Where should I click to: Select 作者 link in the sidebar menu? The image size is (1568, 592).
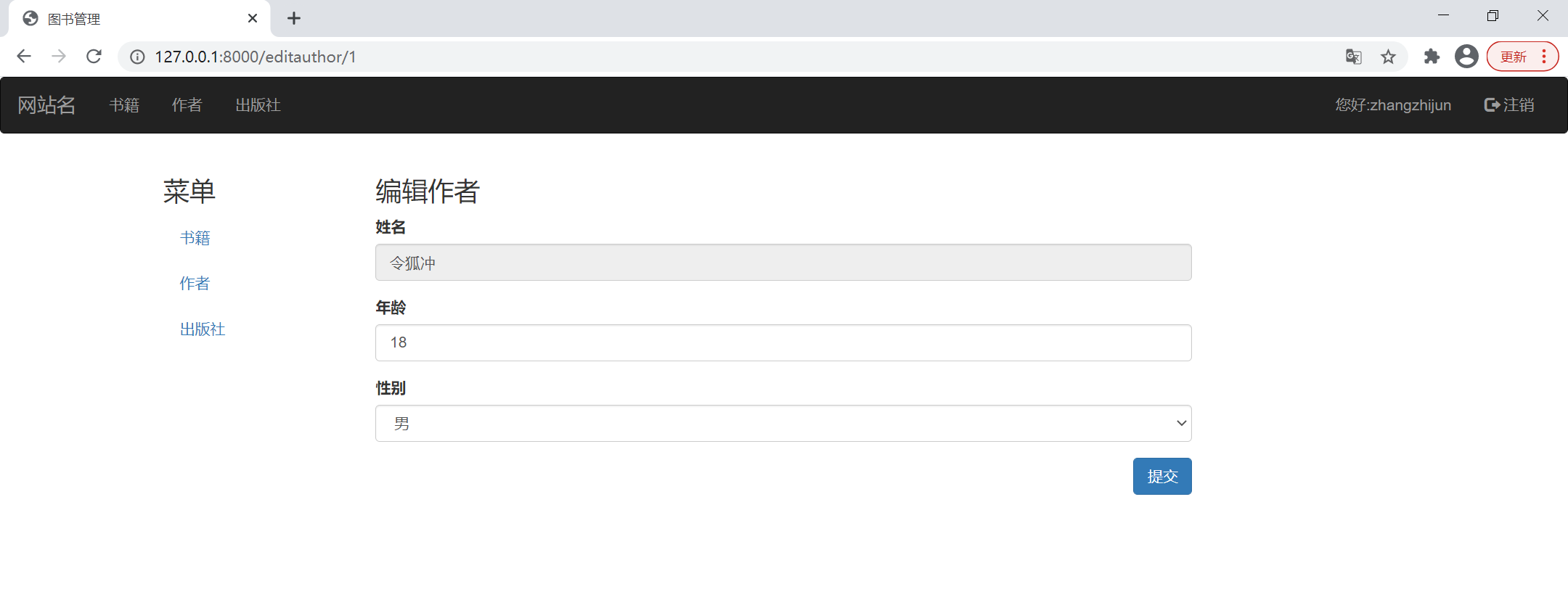point(195,284)
